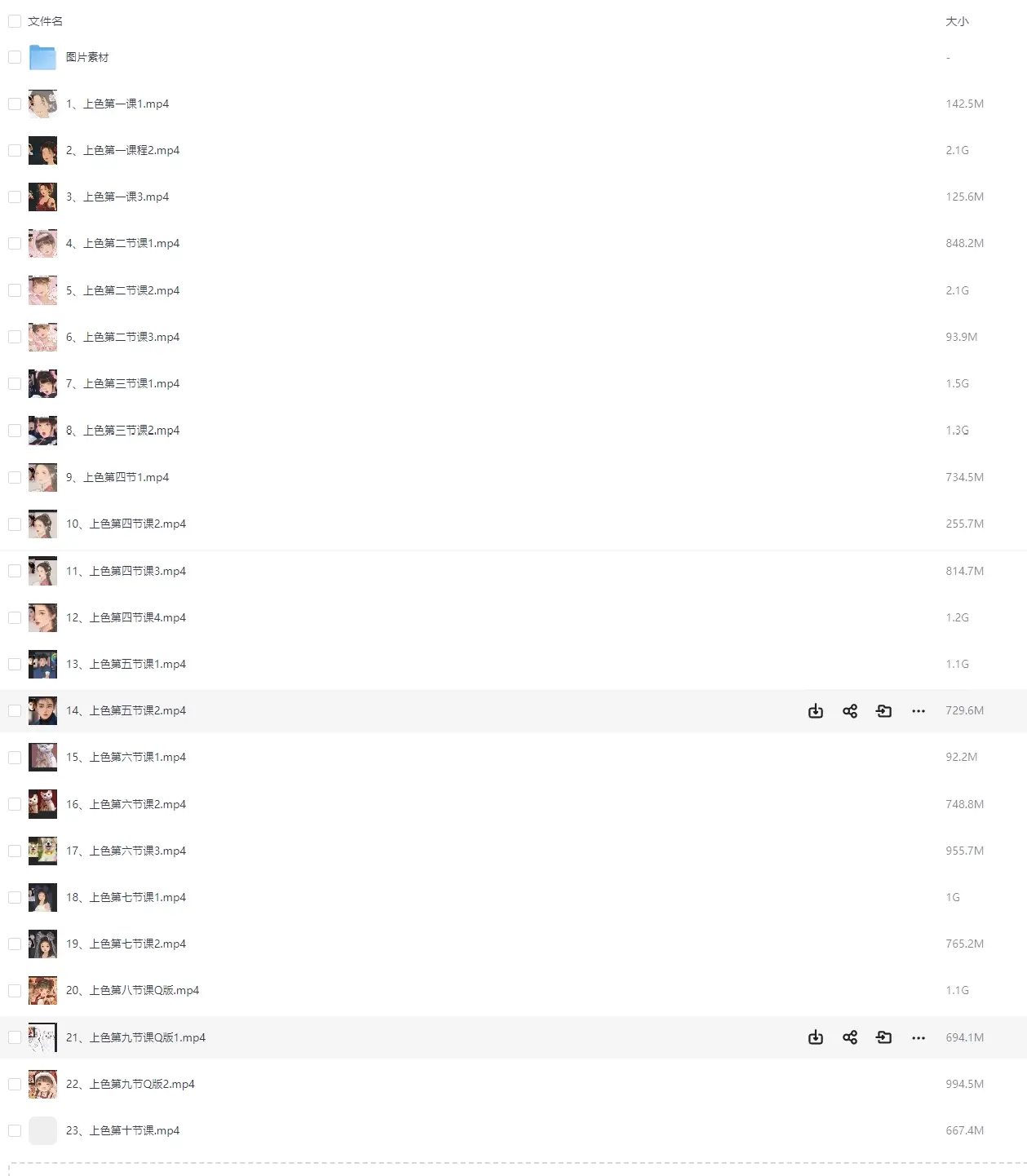Check the box for 1、上色第一课1.mp4
1027x1176 pixels.
[15, 104]
